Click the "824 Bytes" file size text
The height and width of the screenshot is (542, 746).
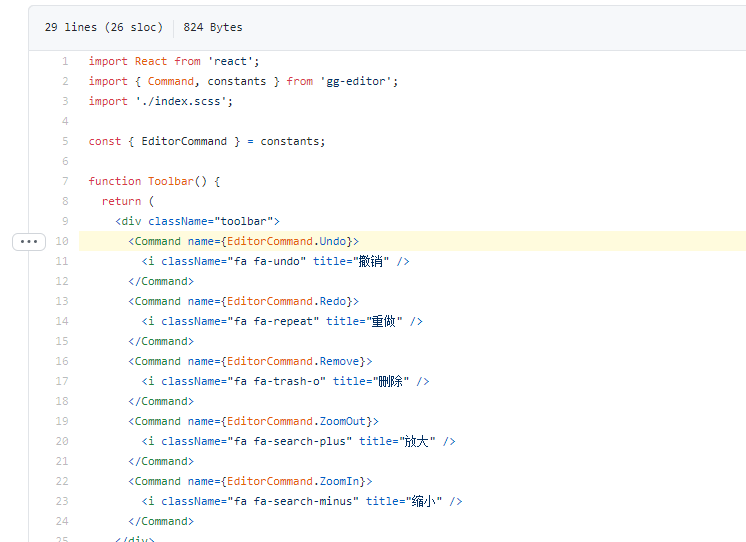click(213, 27)
